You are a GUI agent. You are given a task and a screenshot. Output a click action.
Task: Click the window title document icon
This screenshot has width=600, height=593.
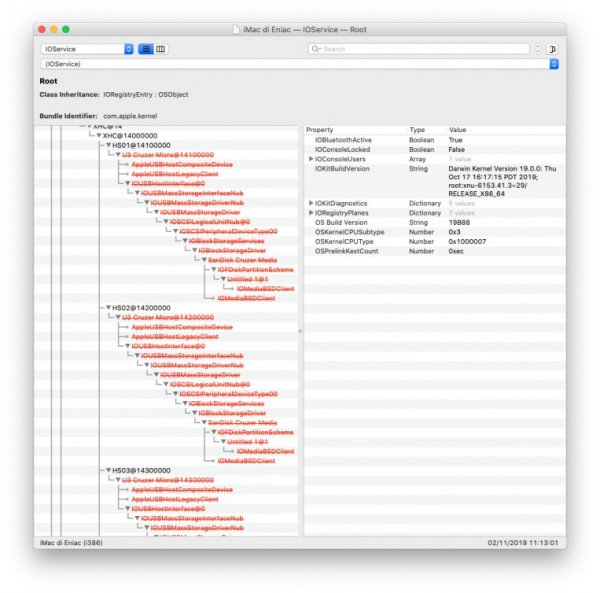click(236, 29)
